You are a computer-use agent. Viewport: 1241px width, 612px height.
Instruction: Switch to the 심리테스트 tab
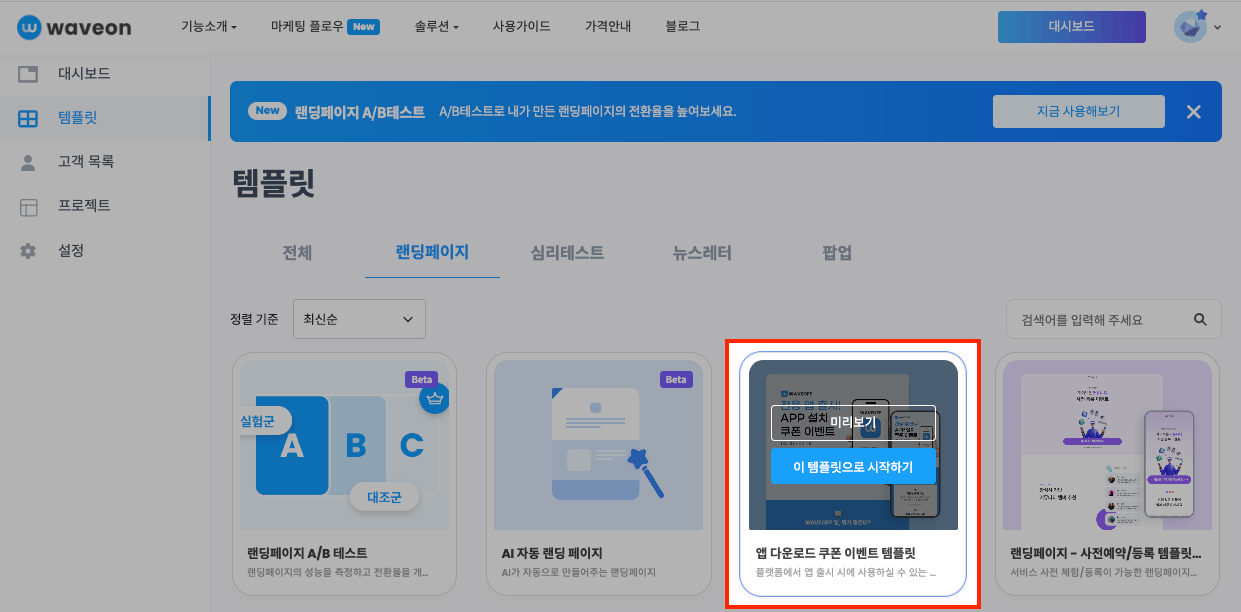point(569,254)
